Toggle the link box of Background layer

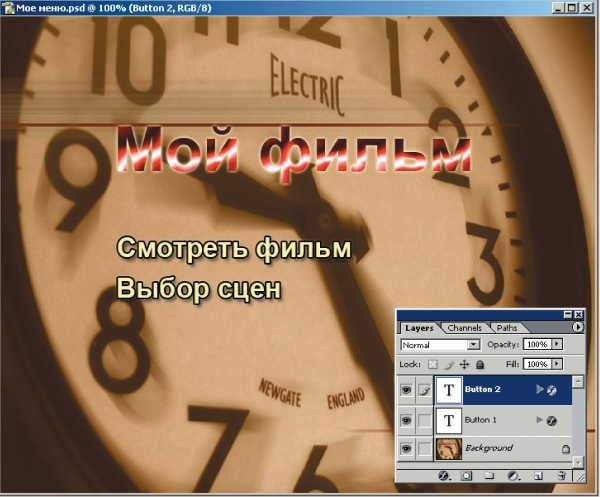coord(424,448)
